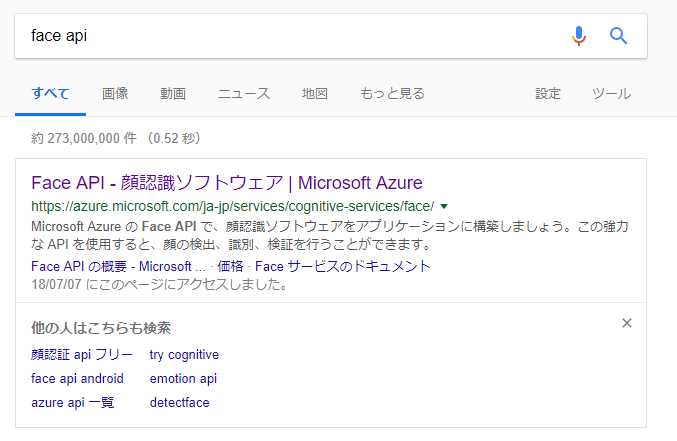Search for detectface
The width and height of the screenshot is (677, 441).
tap(180, 403)
